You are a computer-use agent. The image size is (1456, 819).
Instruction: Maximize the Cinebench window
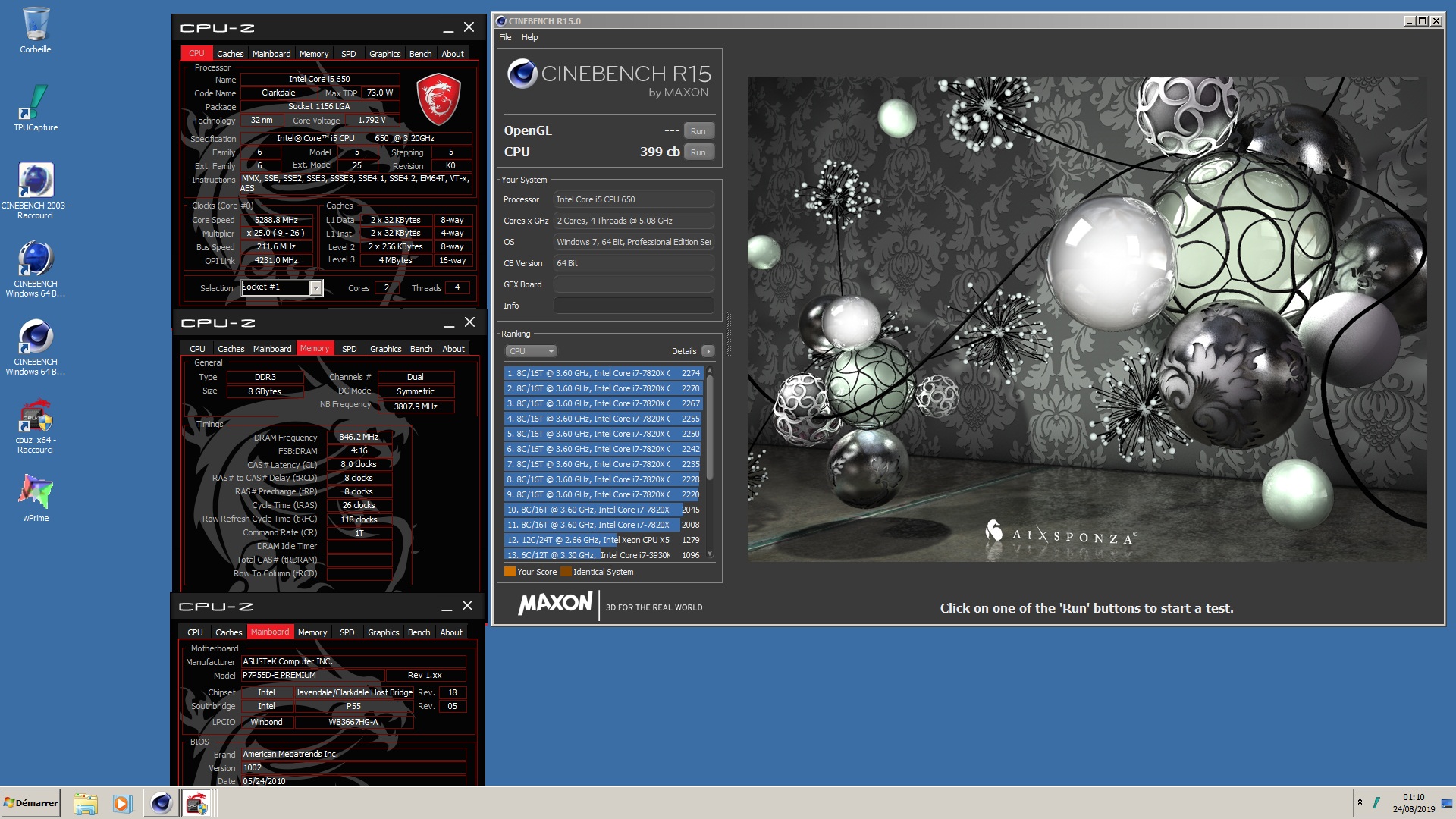point(1422,21)
